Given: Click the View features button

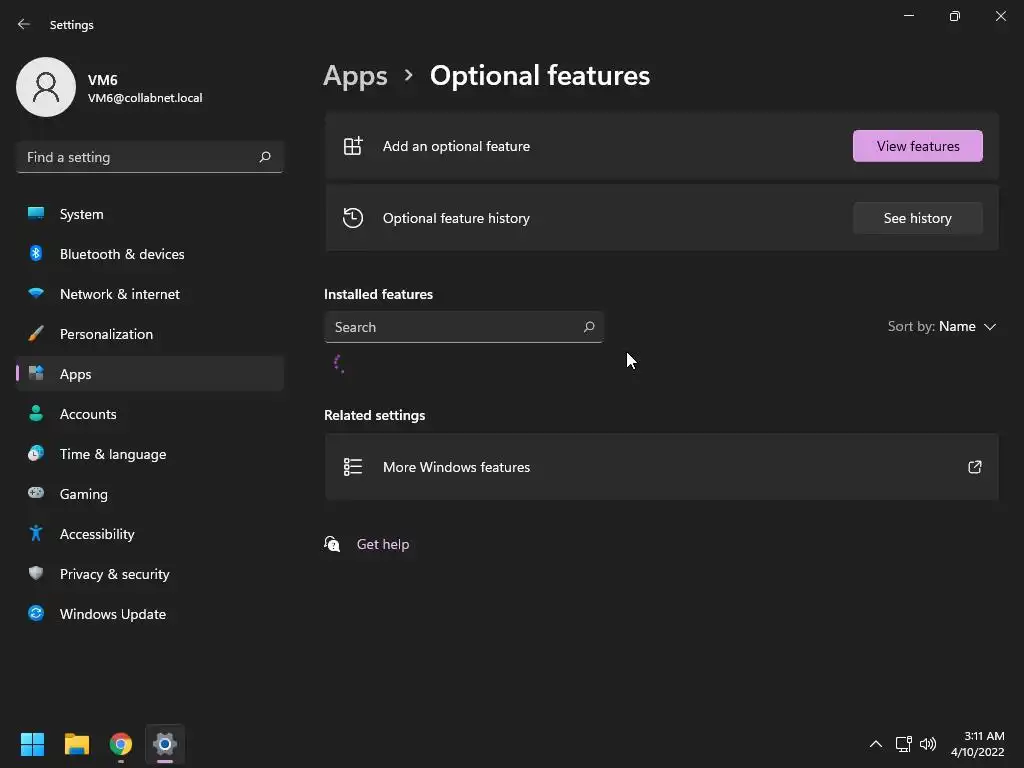Looking at the screenshot, I should [x=917, y=146].
